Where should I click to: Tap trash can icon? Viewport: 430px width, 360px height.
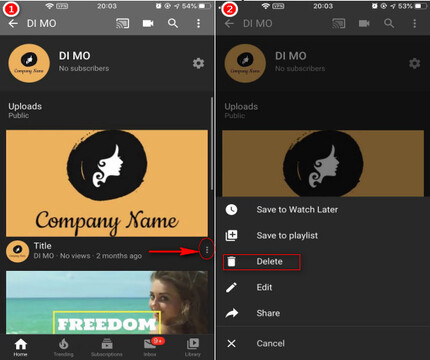(231, 261)
